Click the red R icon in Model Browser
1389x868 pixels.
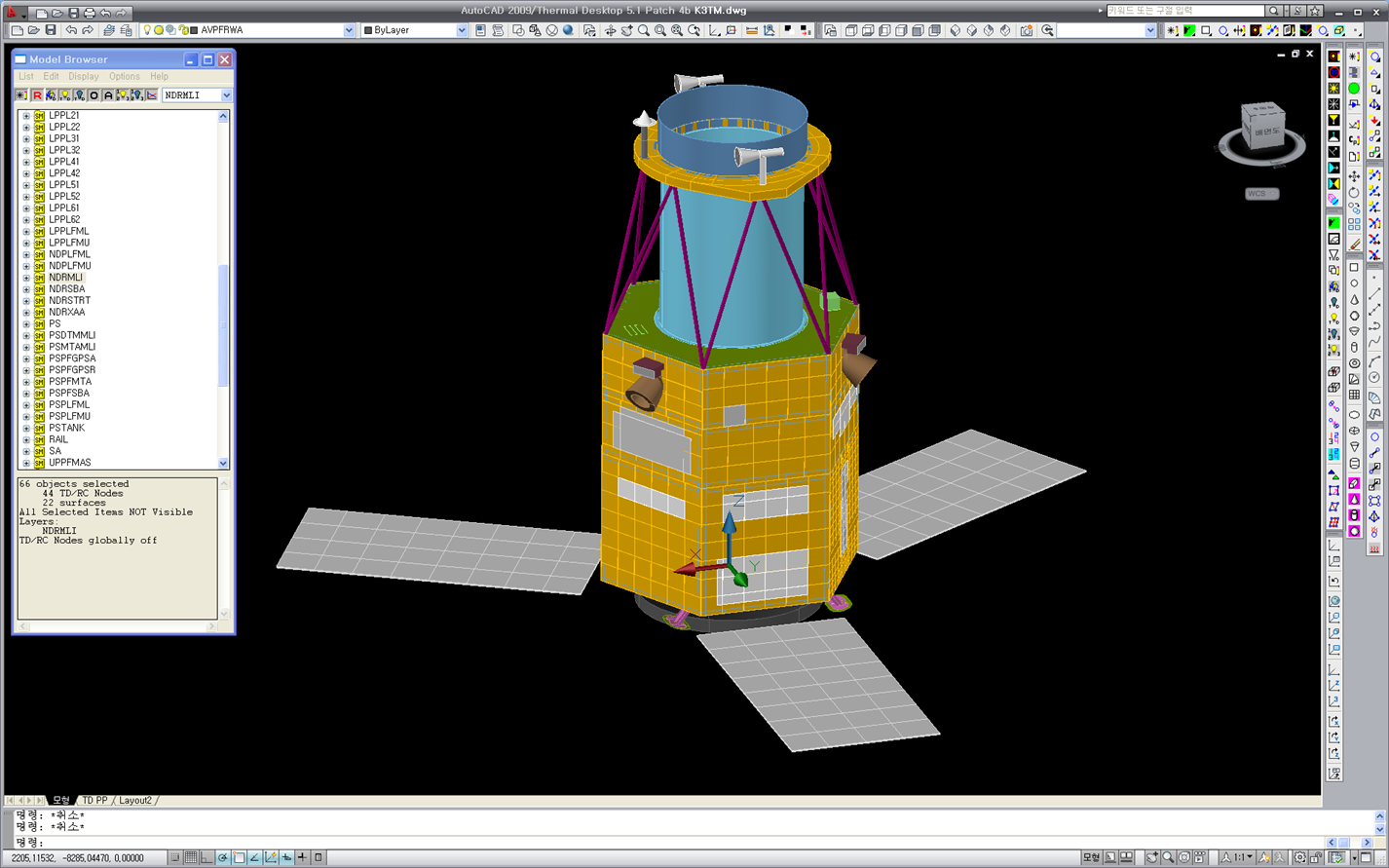pos(37,95)
